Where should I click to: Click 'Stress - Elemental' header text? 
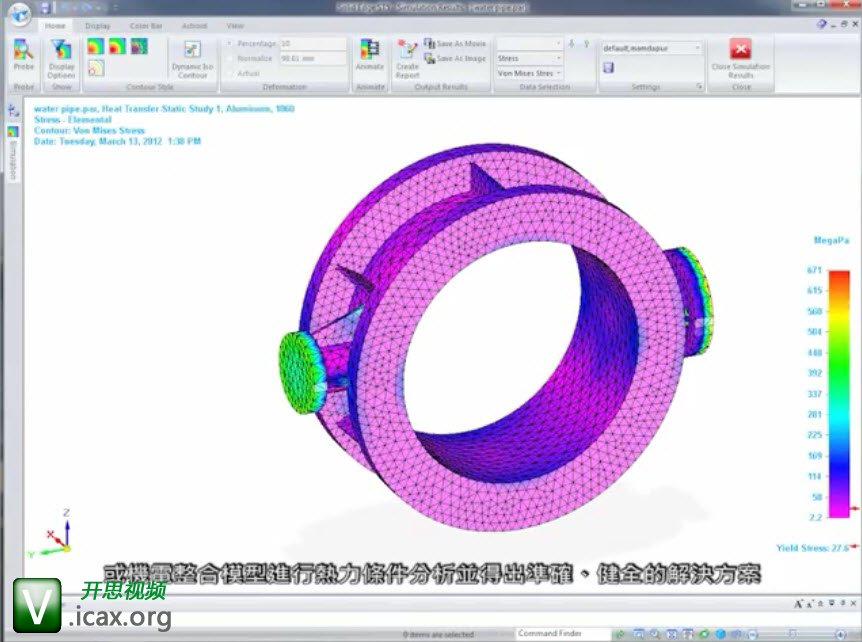(73, 119)
